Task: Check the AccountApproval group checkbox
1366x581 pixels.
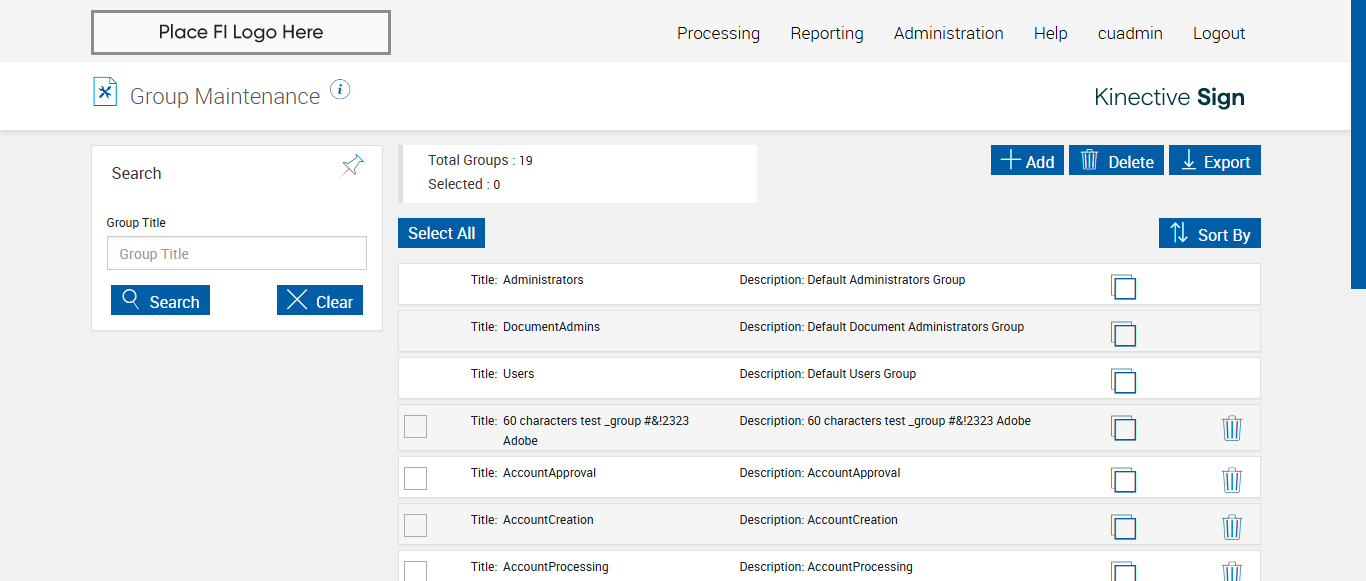Action: point(415,479)
